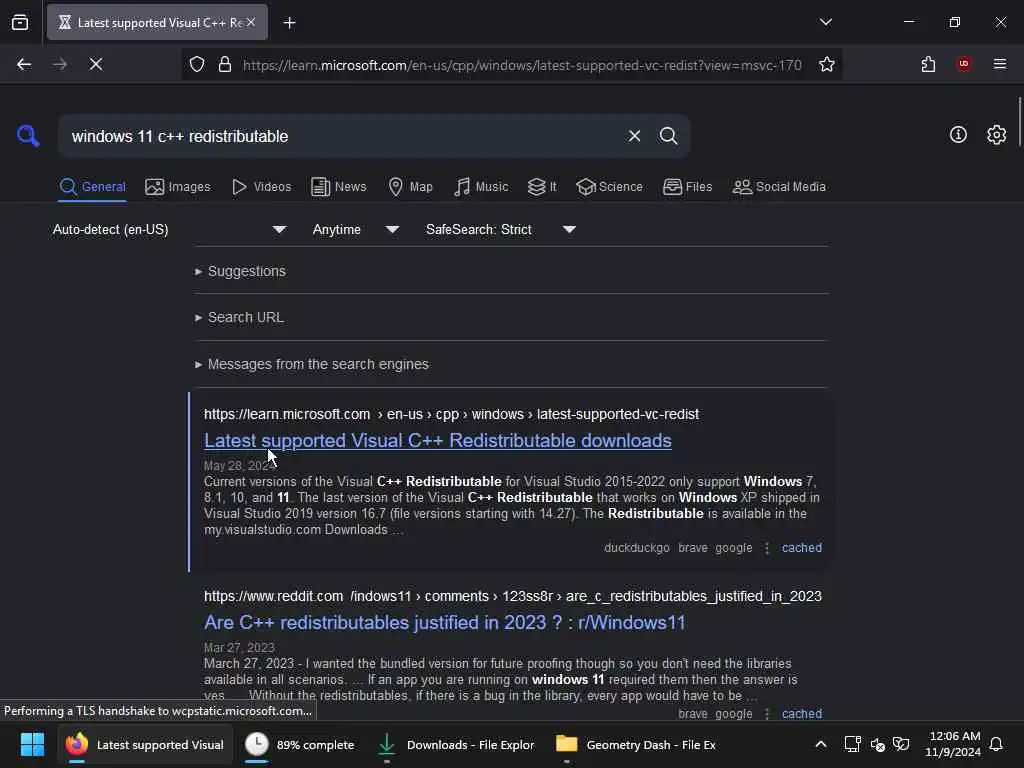The image size is (1024, 768).
Task: Go back with browser back arrow
Action: point(24,64)
